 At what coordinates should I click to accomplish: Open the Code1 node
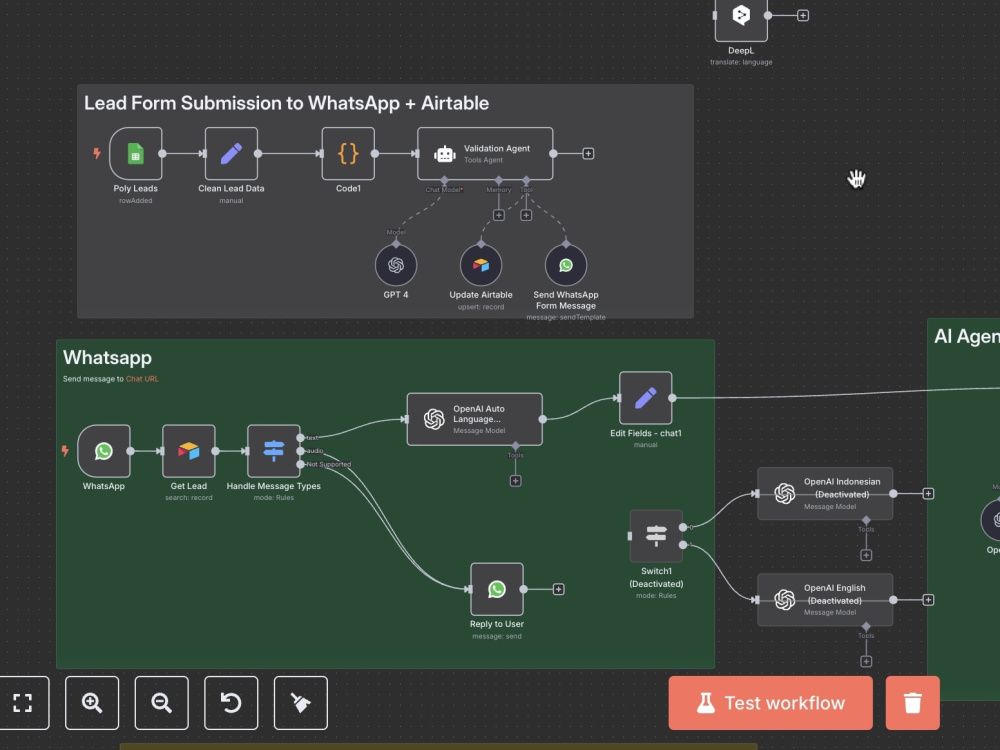(348, 154)
